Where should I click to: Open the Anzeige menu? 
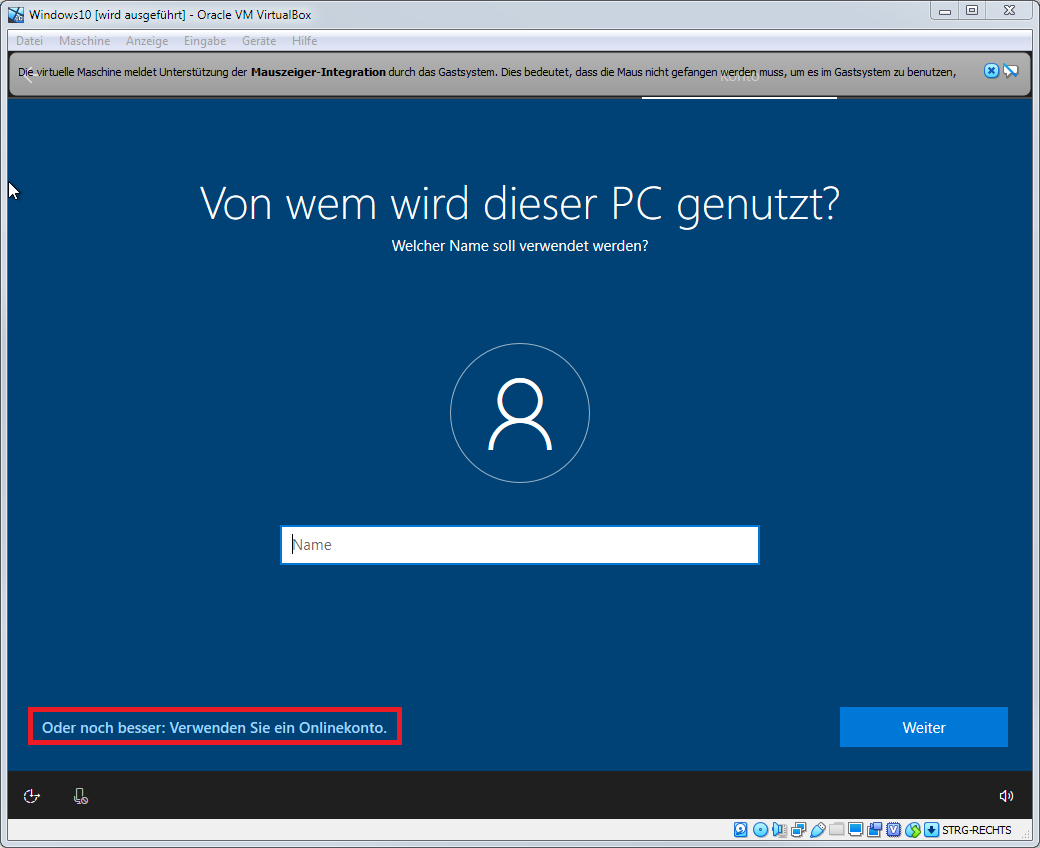tap(147, 41)
